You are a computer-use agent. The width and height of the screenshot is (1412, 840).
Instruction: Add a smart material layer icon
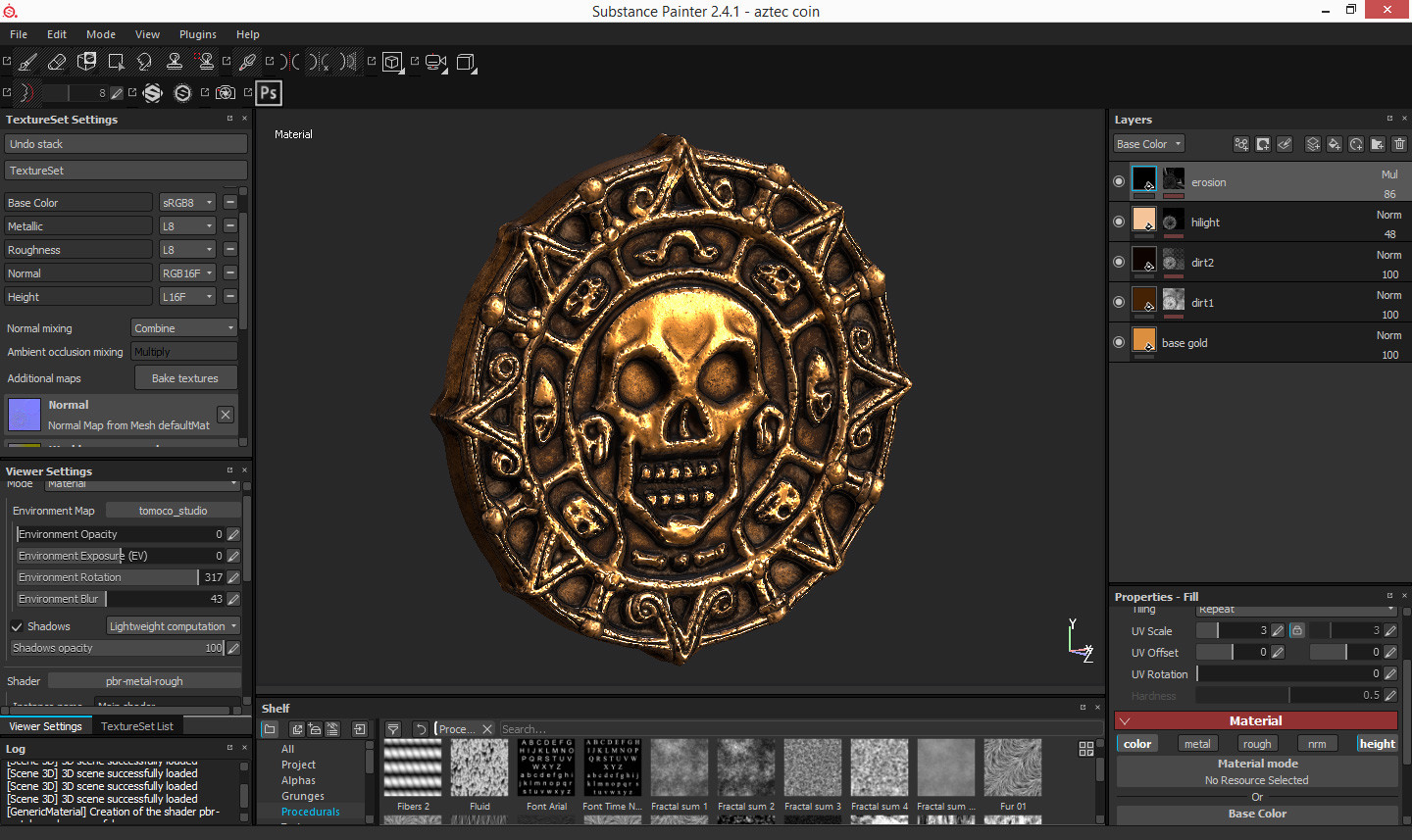tap(1356, 144)
